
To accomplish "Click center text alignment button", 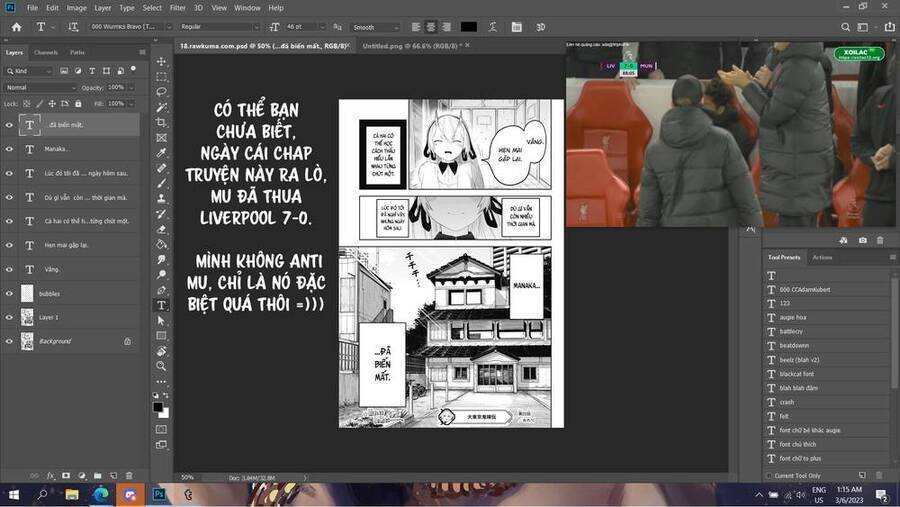I will (431, 27).
